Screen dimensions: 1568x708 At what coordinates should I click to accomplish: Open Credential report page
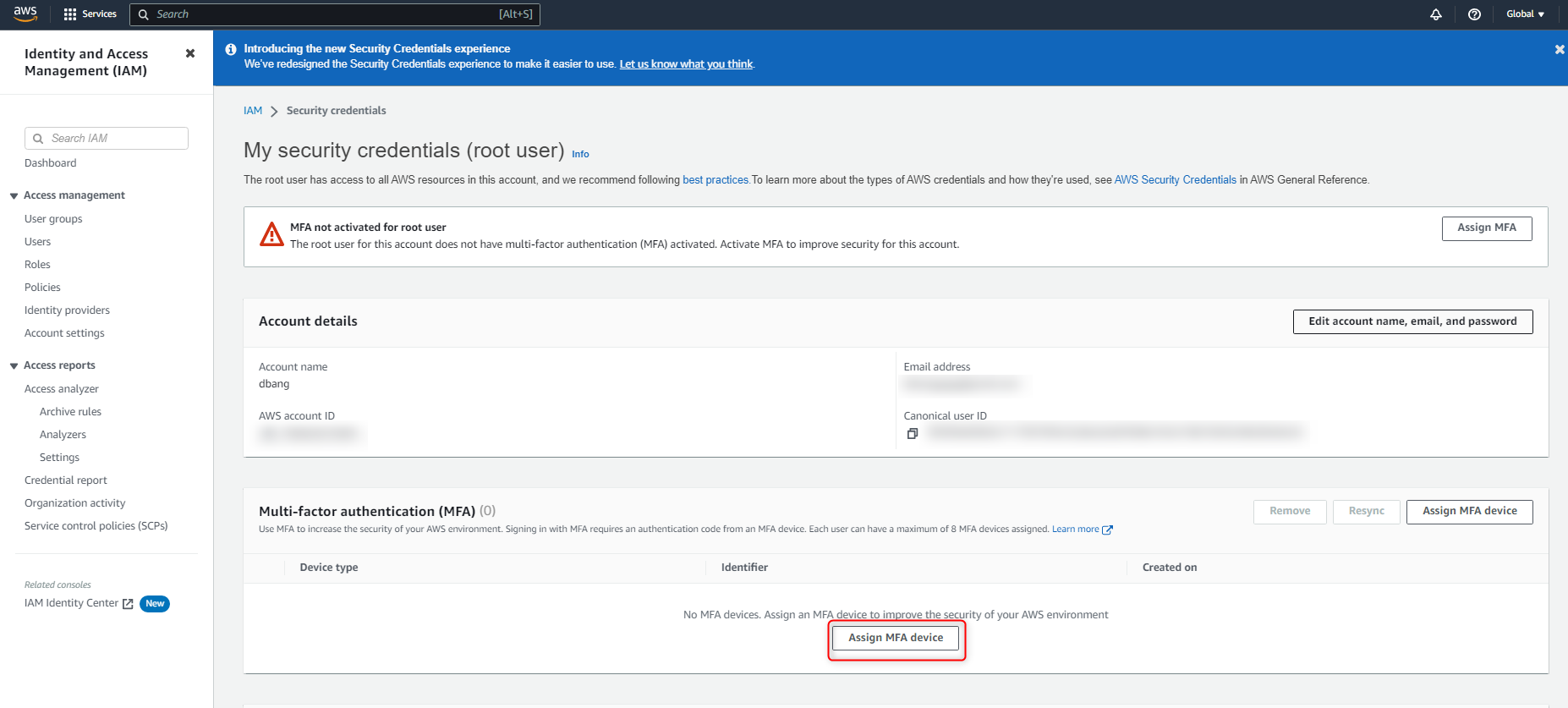[x=66, y=480]
